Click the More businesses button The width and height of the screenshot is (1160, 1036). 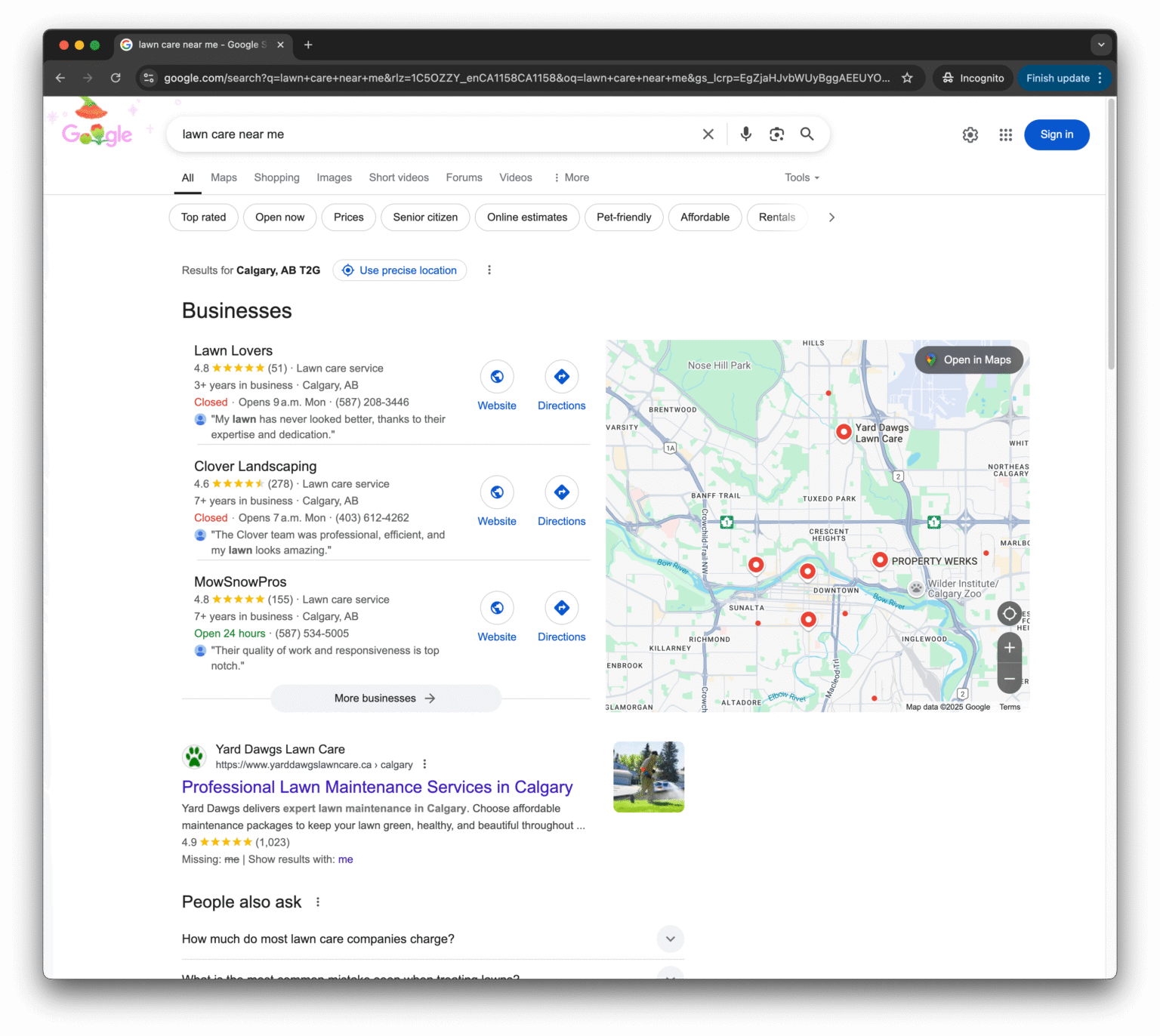(385, 698)
